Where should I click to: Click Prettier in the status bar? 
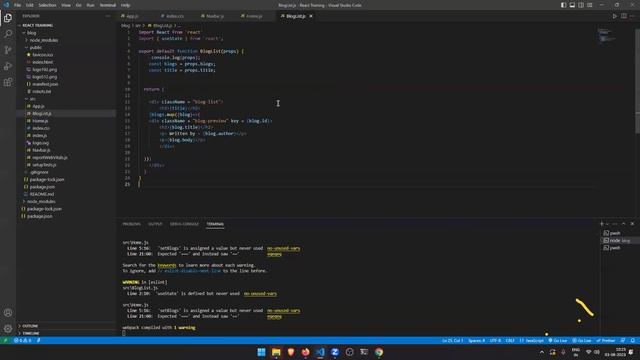click(x=606, y=340)
